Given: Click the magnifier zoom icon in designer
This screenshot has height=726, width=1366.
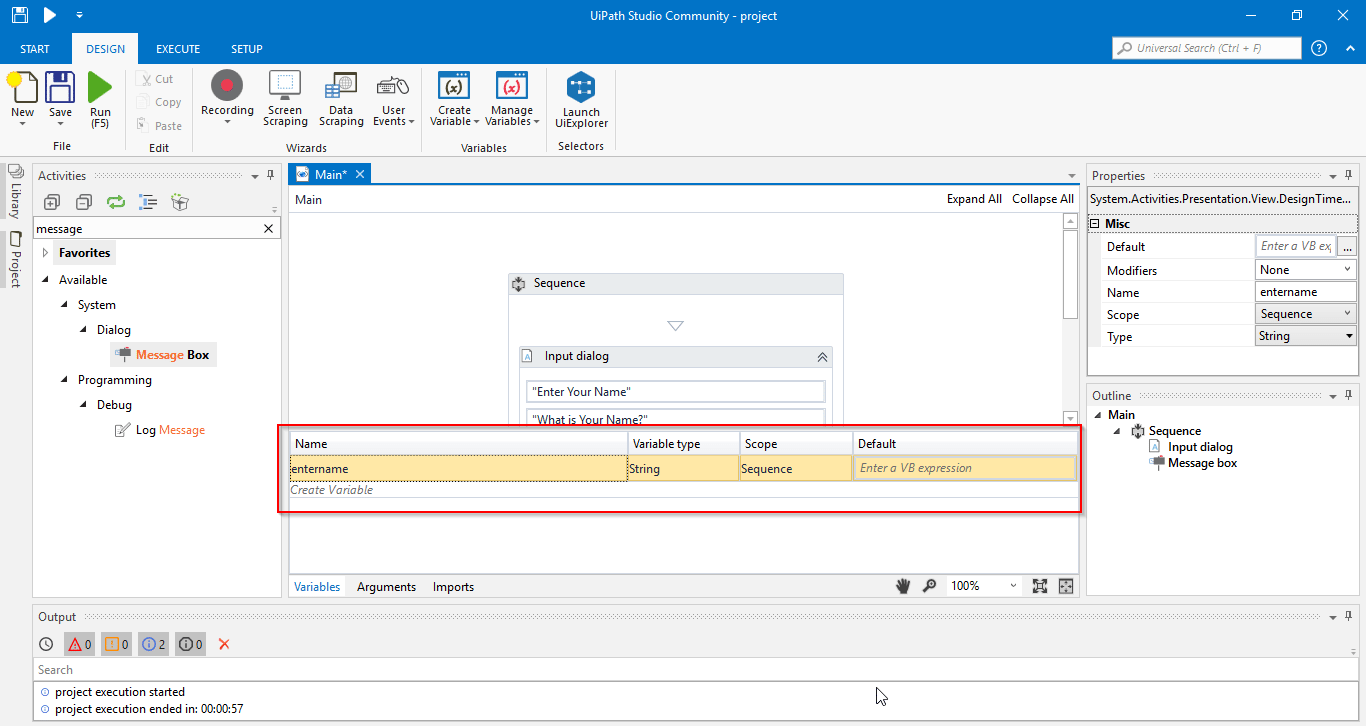Looking at the screenshot, I should pyautogui.click(x=929, y=586).
